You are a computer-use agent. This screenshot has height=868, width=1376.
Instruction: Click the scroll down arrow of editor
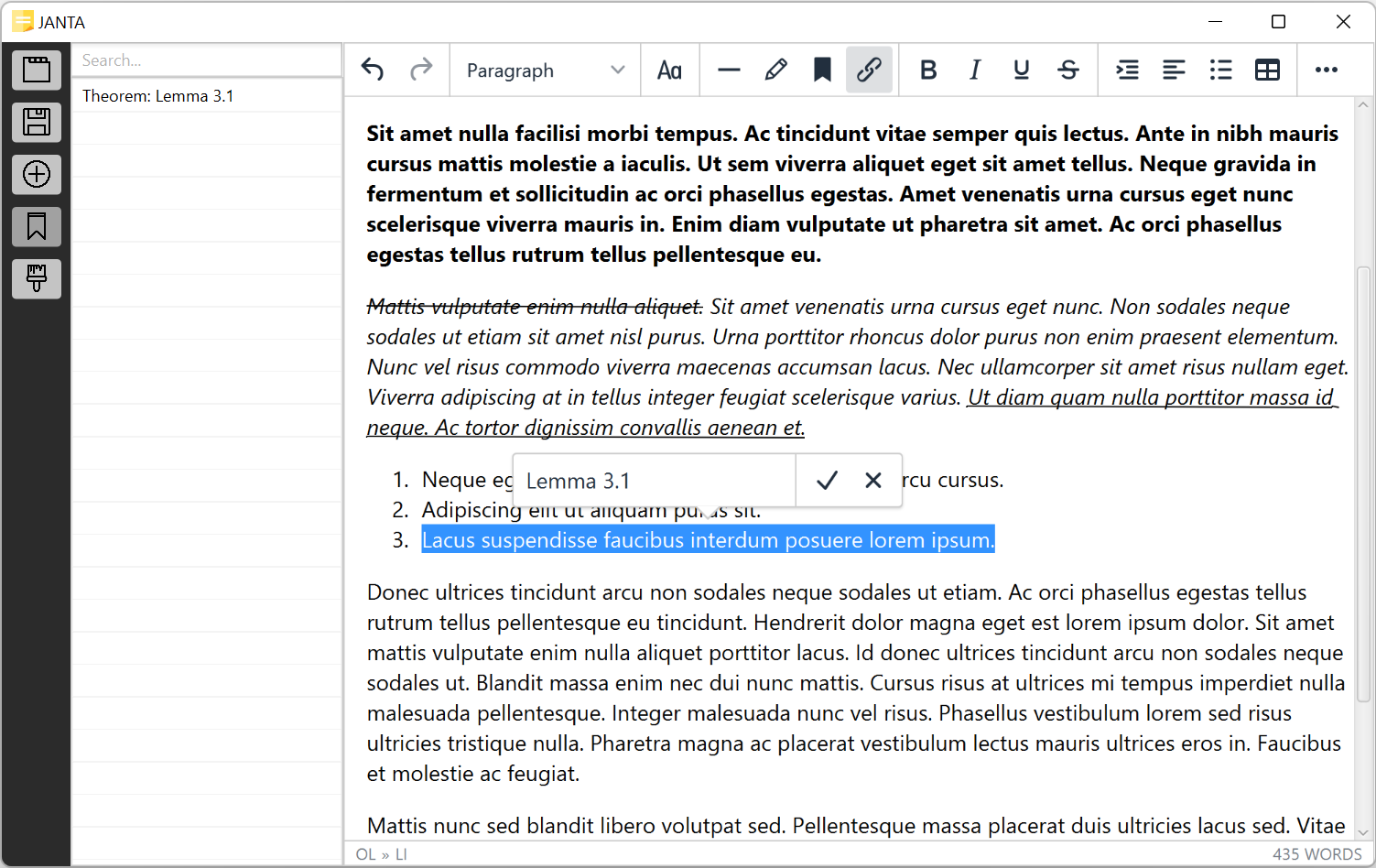click(x=1364, y=831)
